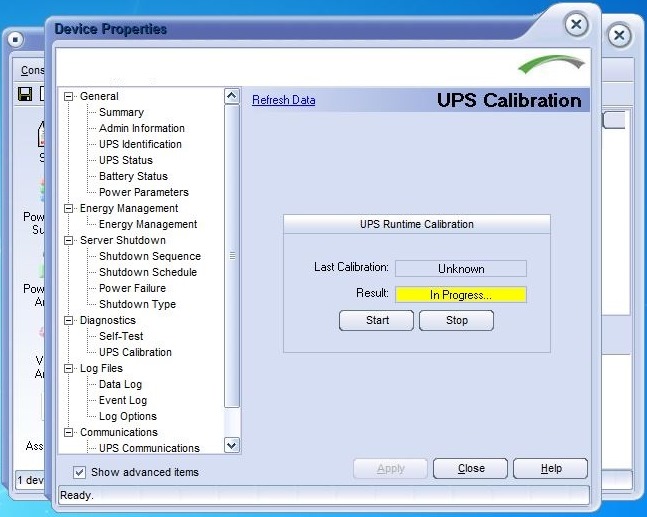Stop the UPS runtime calibration

pos(456,321)
